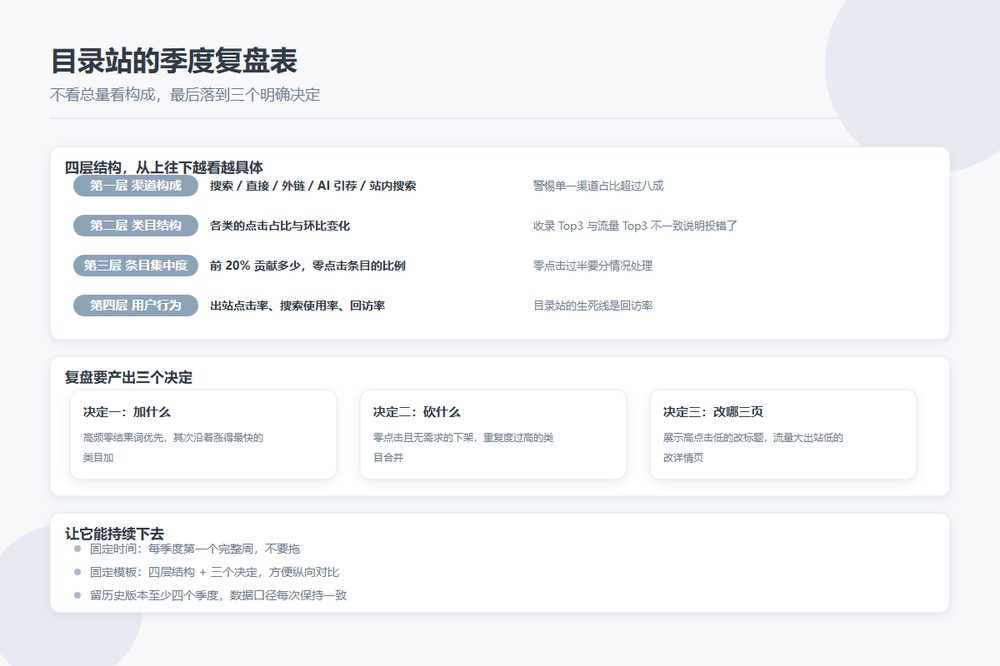Click heading 四层结构，从上往下越看越具体
Viewport: 1000px width, 666px height.
click(164, 167)
